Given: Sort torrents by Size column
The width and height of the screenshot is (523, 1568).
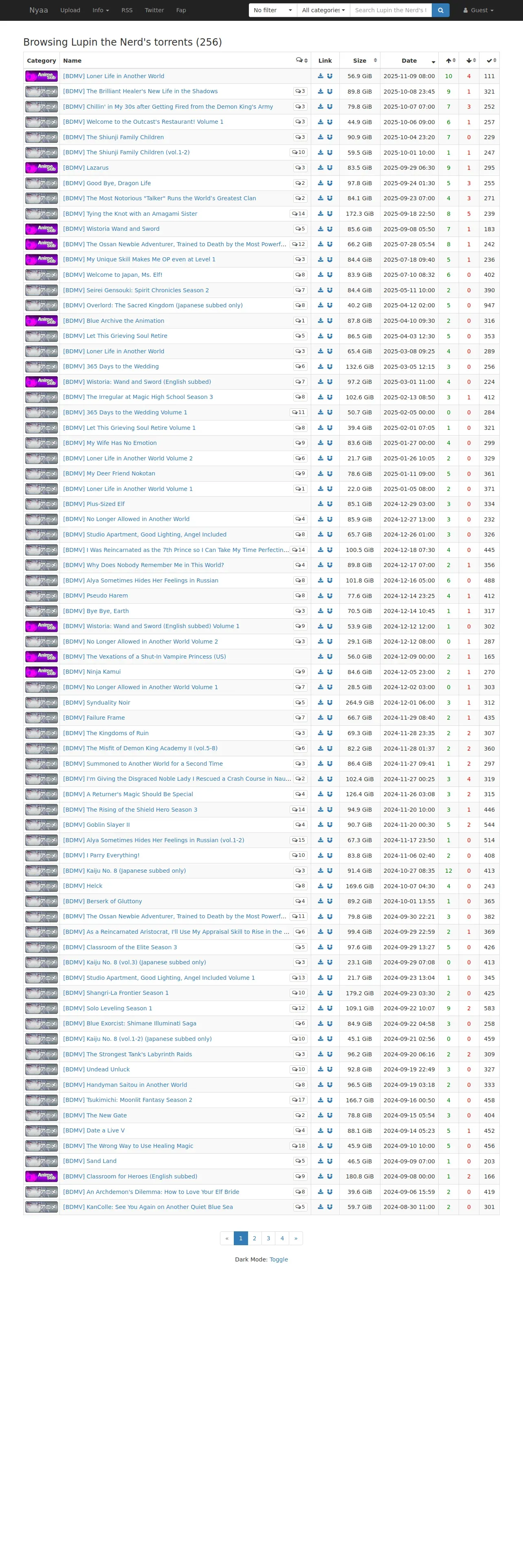Looking at the screenshot, I should tap(360, 60).
